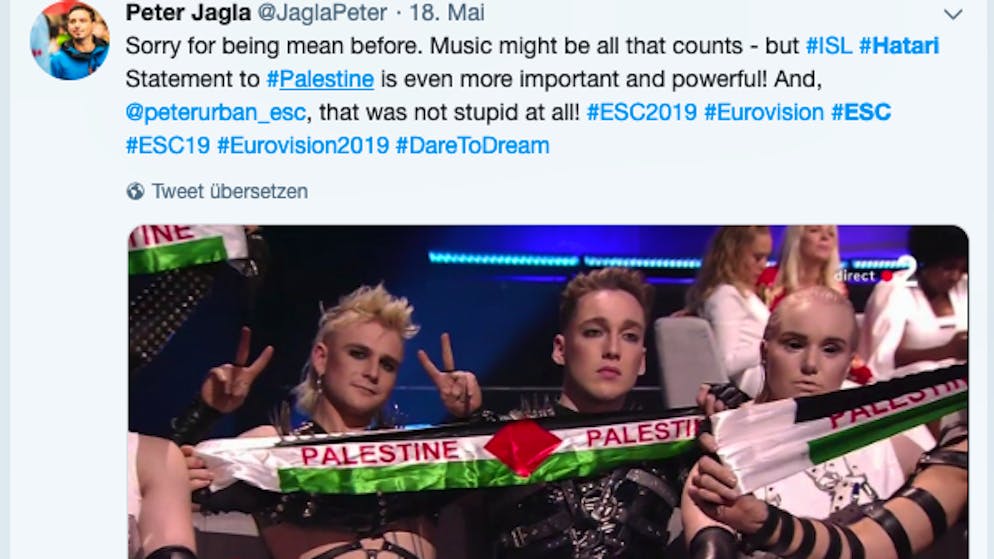Viewport: 994px width, 559px height.
Task: Open the @JaglaPeter handle link
Action: click(x=322, y=12)
